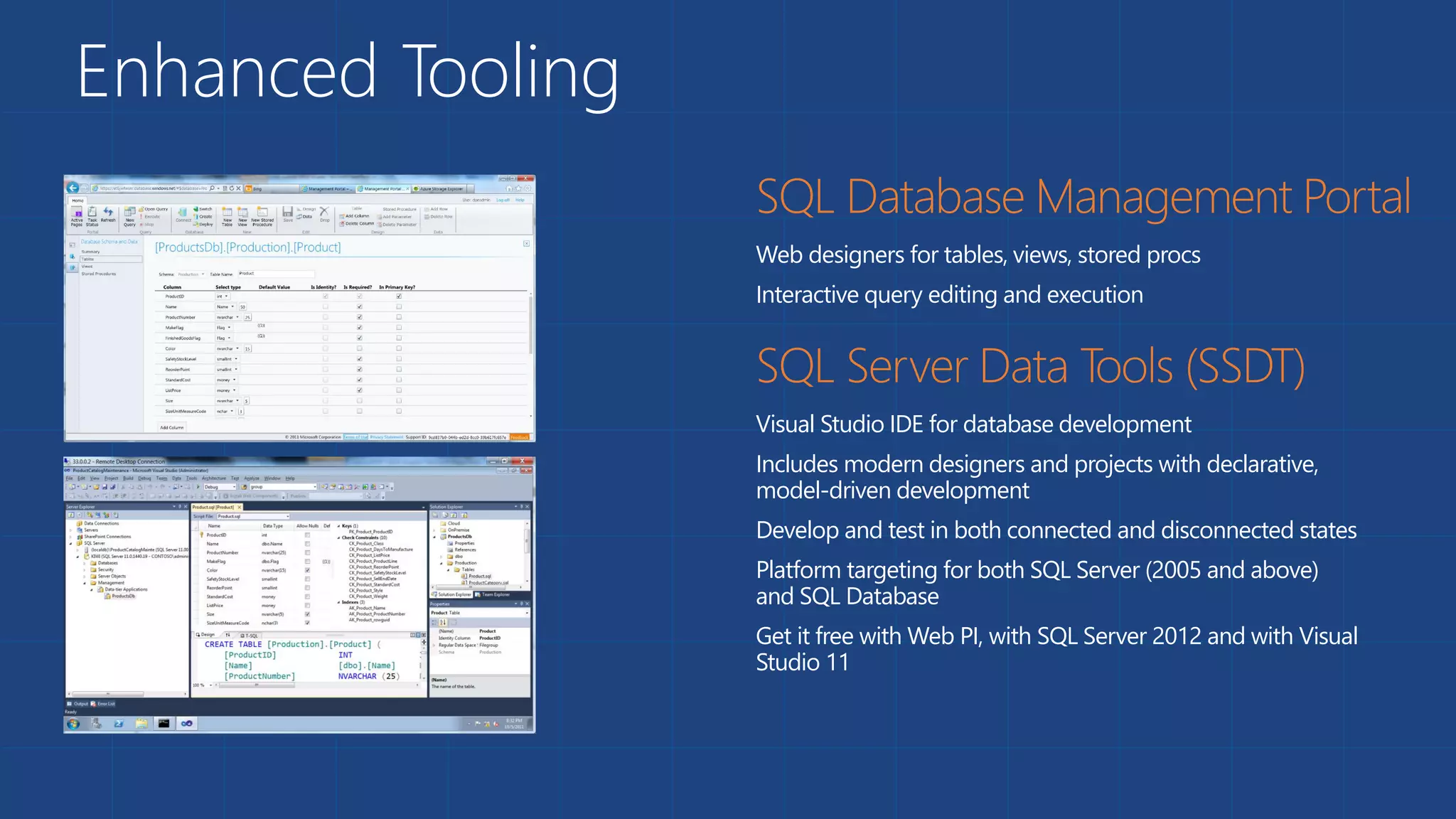Click the Visual Studio Save toolbar icon
This screenshot has width=1456, height=819.
pyautogui.click(x=105, y=487)
